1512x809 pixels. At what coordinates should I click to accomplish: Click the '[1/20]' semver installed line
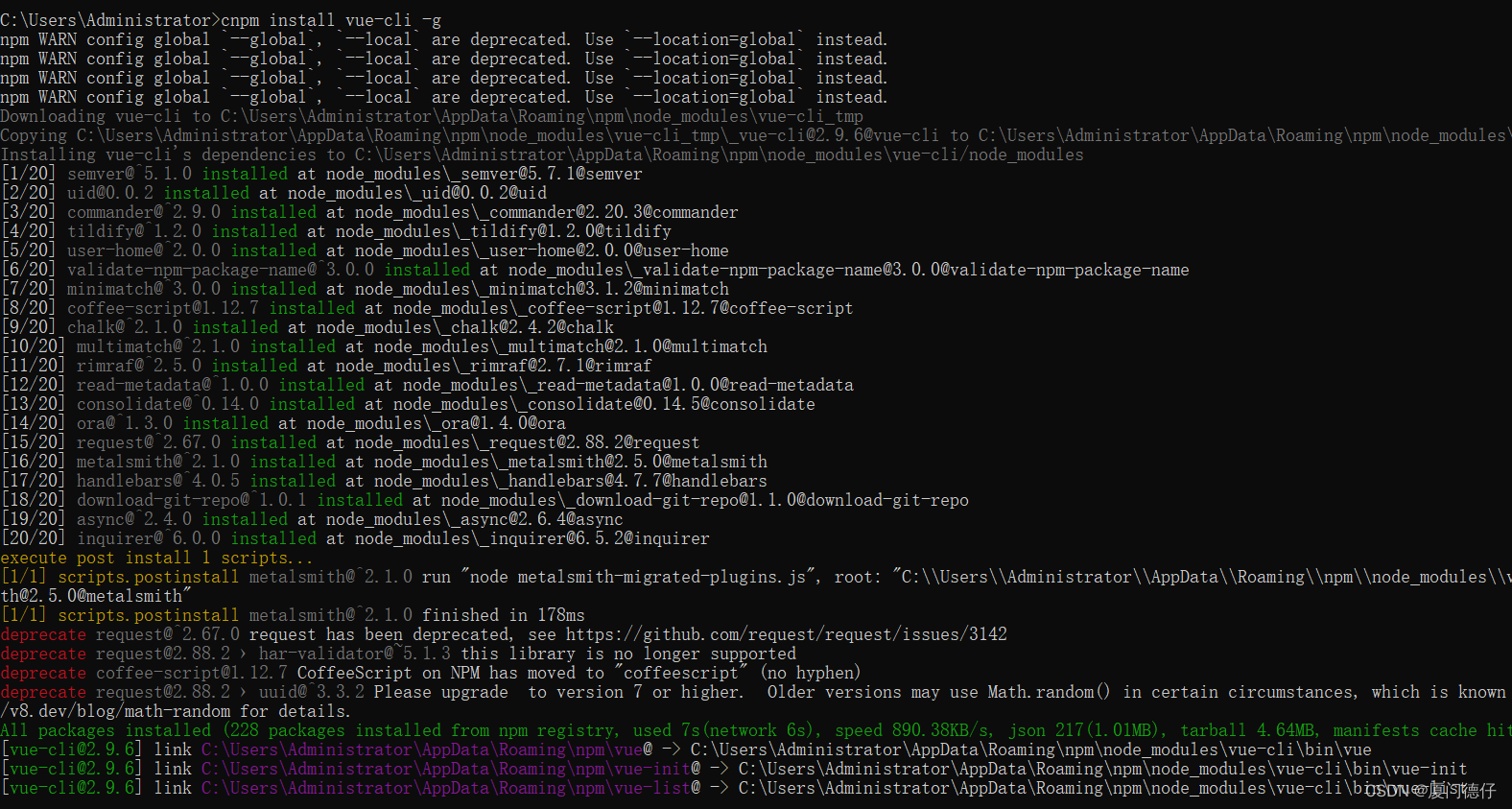pos(321,174)
